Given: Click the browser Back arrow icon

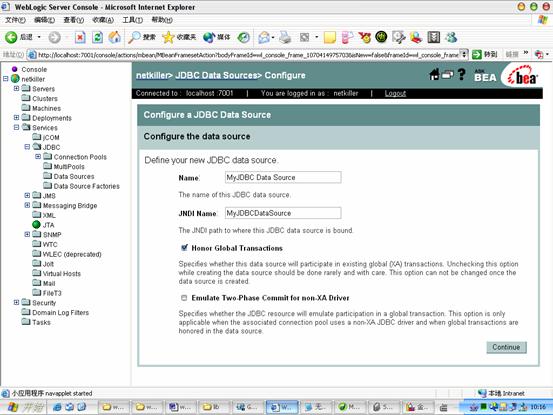Looking at the screenshot, I should [x=11, y=37].
